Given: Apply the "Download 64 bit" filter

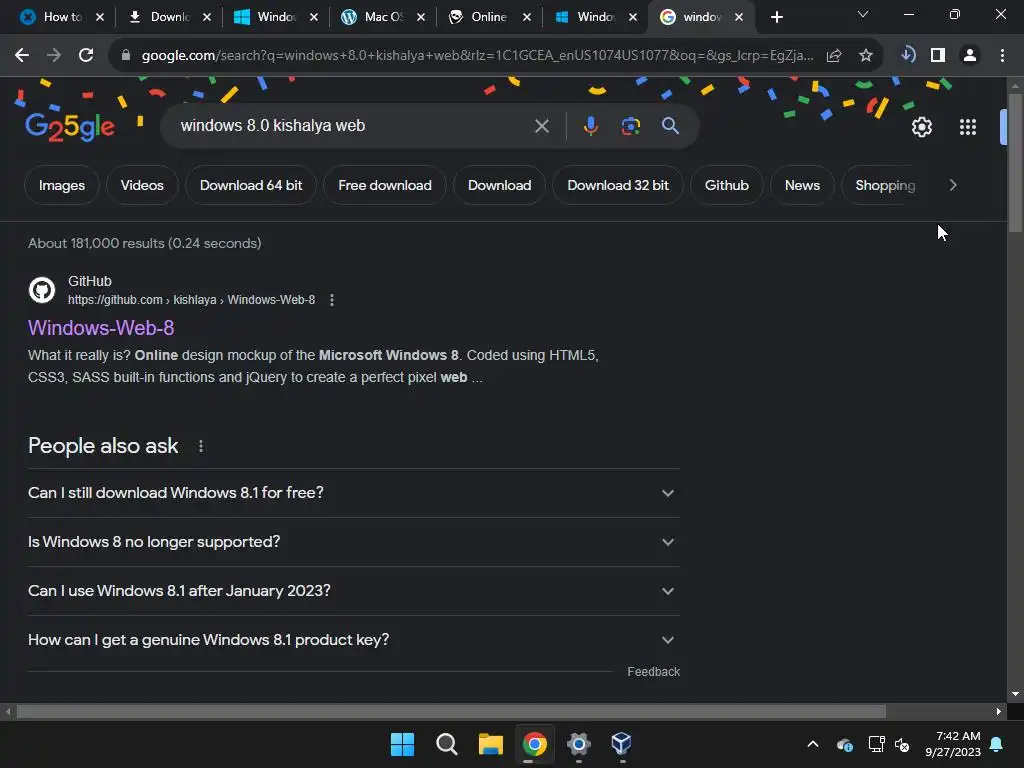Looking at the screenshot, I should click(251, 185).
